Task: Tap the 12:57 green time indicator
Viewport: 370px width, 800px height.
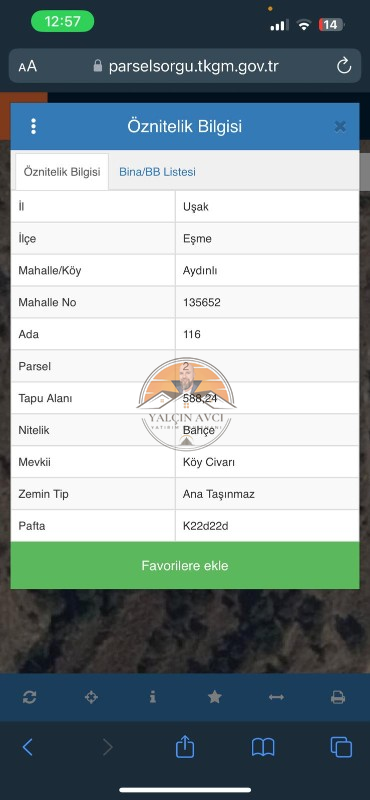Action: pos(62,21)
